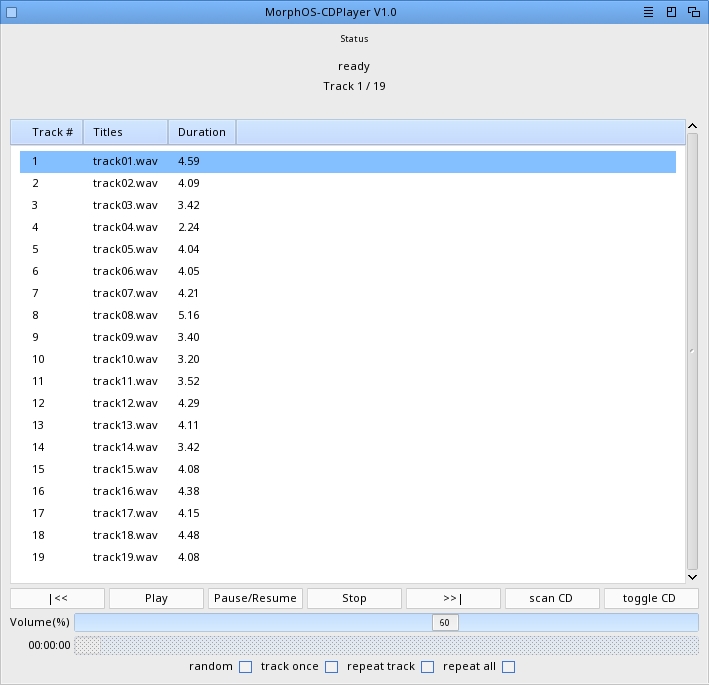Image resolution: width=709 pixels, height=685 pixels.
Task: Enable the repeat track checkbox
Action: (x=428, y=667)
